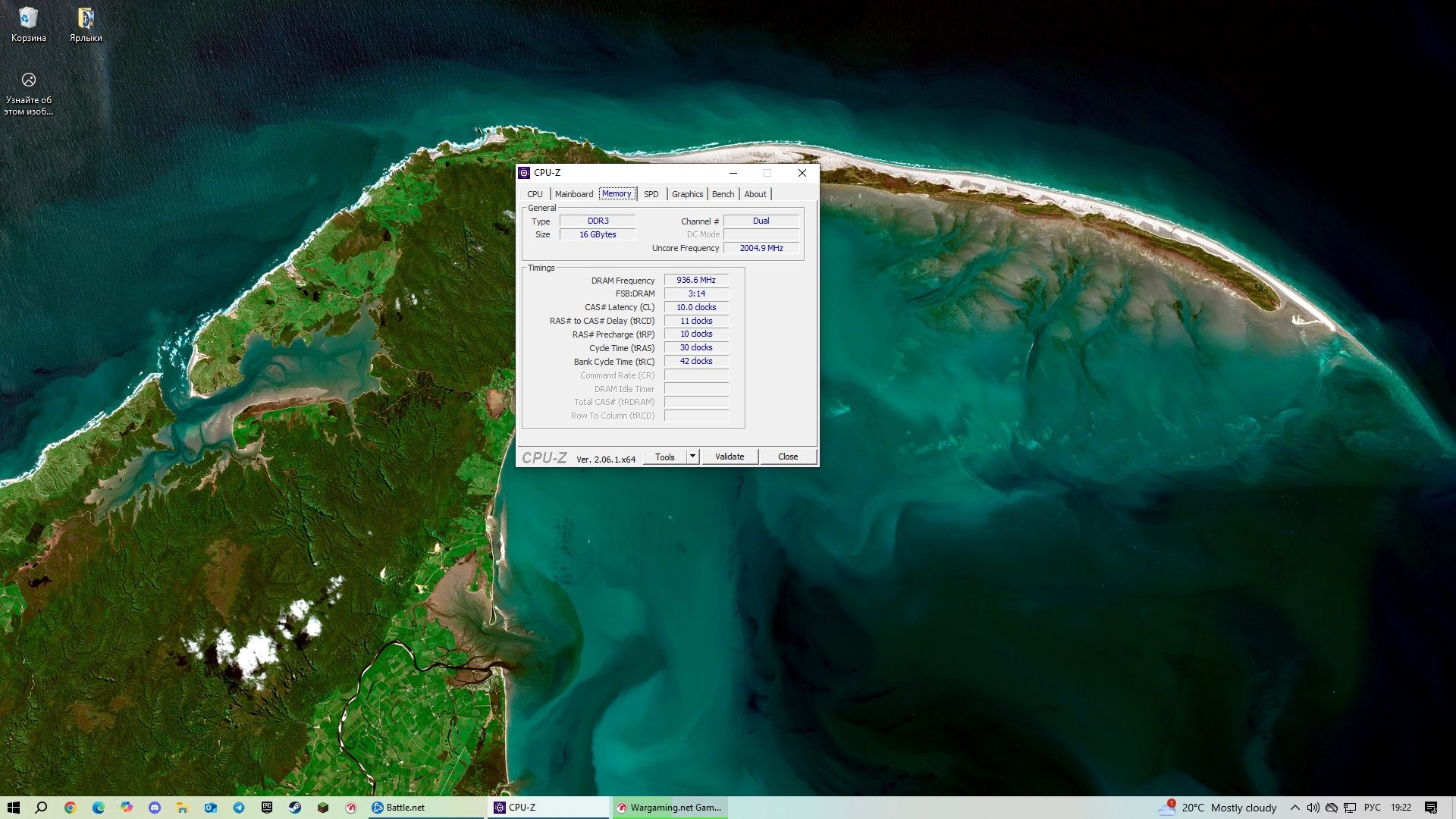Image resolution: width=1456 pixels, height=819 pixels.
Task: Click the RAS# Precharge value 10 clocks
Action: 696,334
